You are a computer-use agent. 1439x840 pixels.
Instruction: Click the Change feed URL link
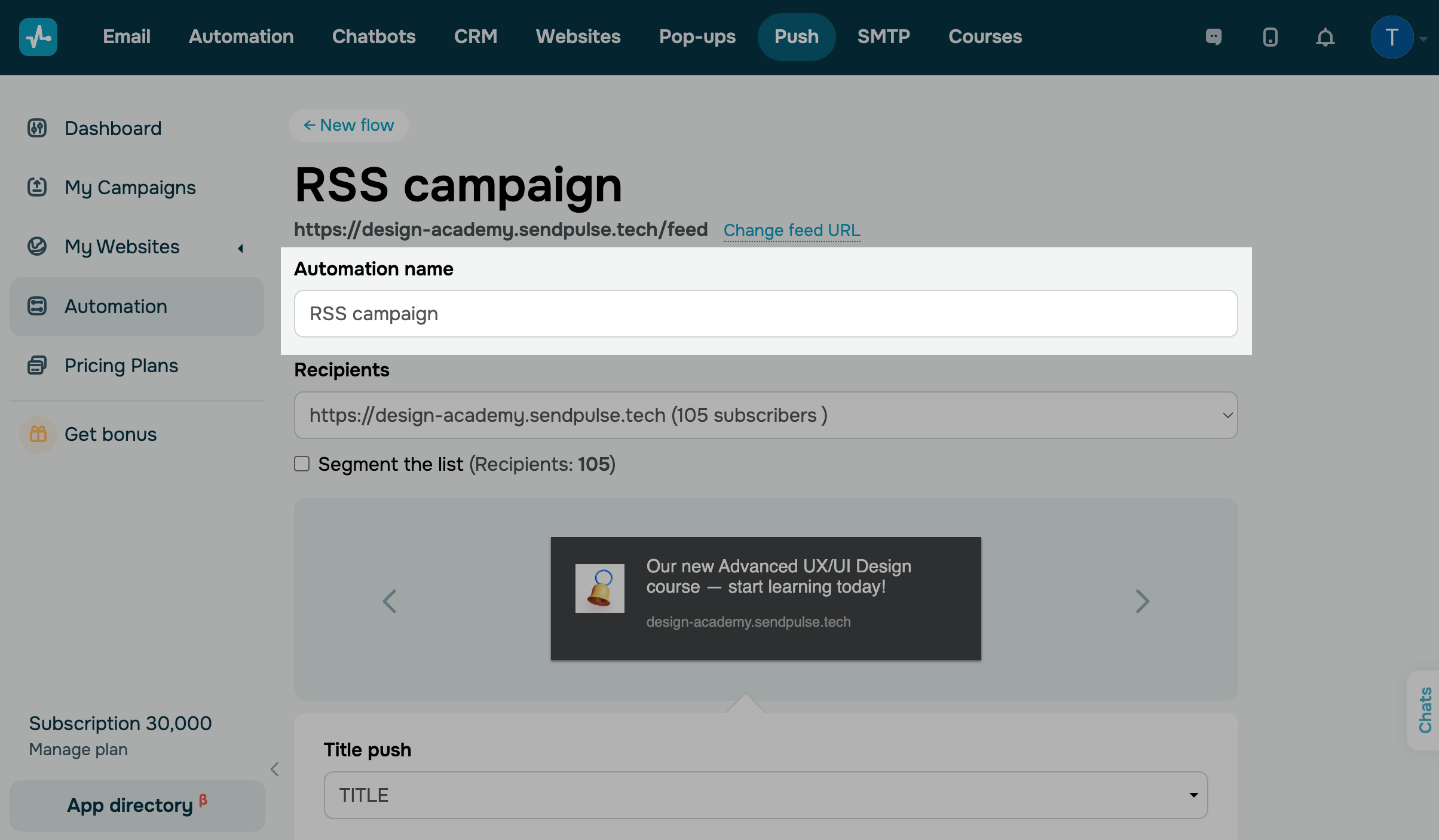click(791, 230)
